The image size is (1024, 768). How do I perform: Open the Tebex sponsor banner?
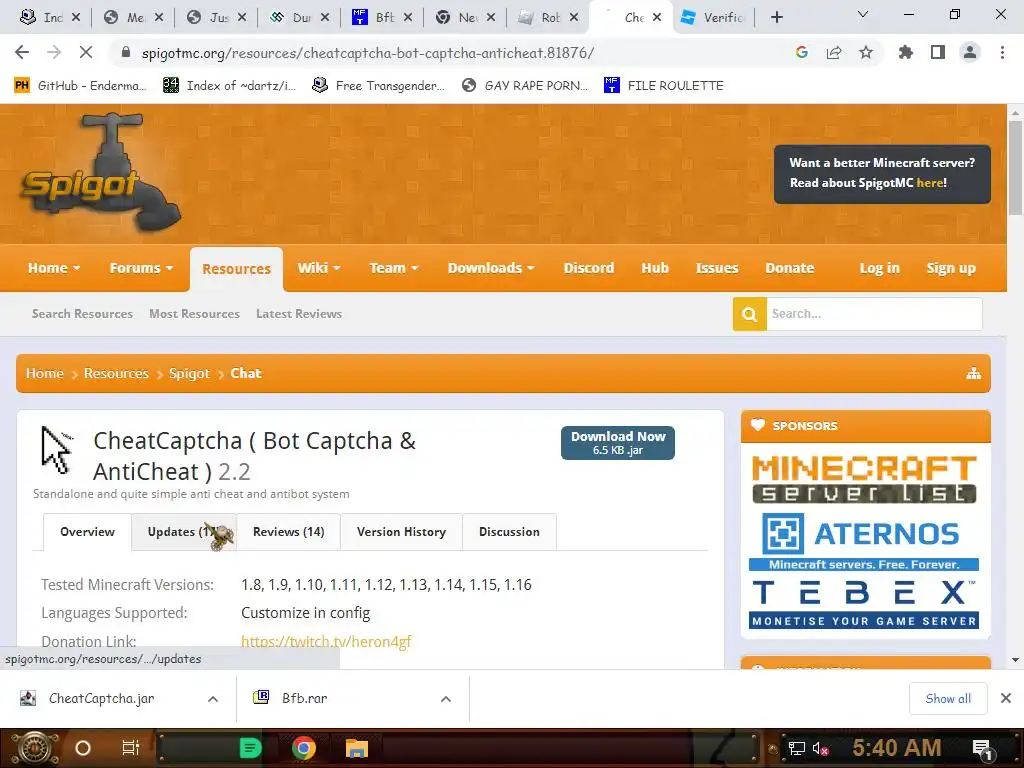[x=863, y=603]
